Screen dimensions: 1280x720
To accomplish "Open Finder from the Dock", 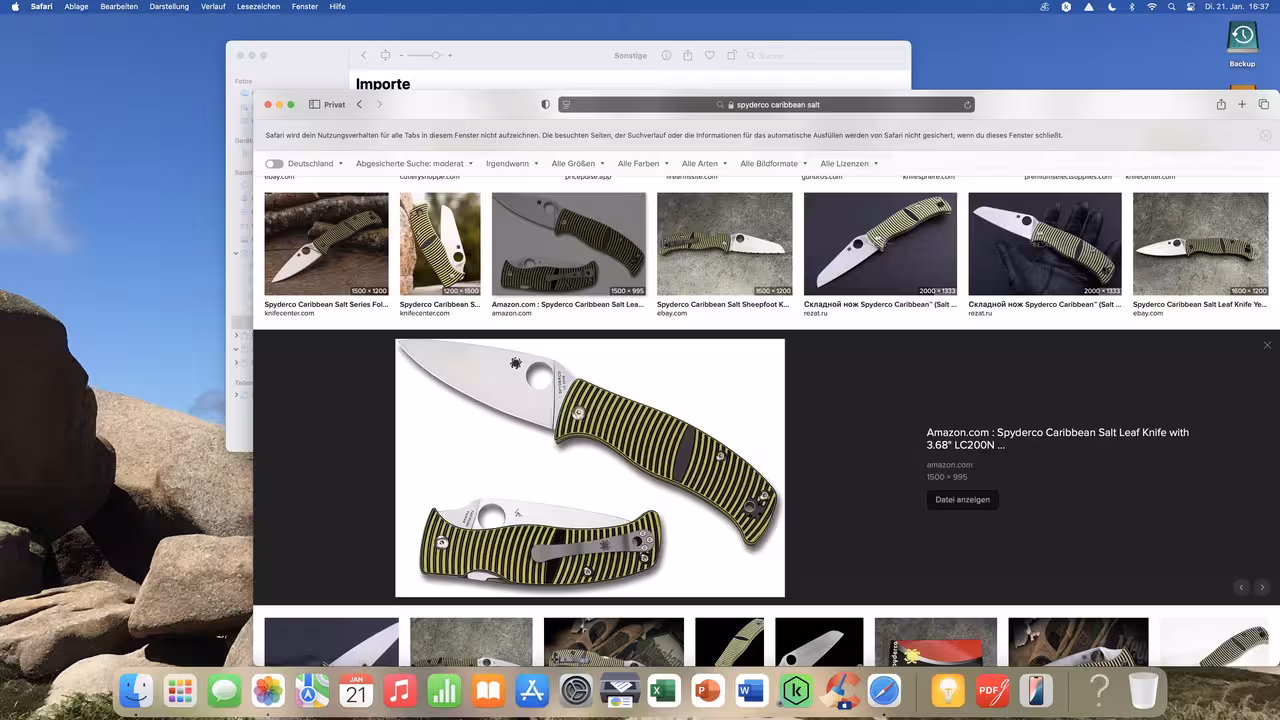I will tap(136, 691).
